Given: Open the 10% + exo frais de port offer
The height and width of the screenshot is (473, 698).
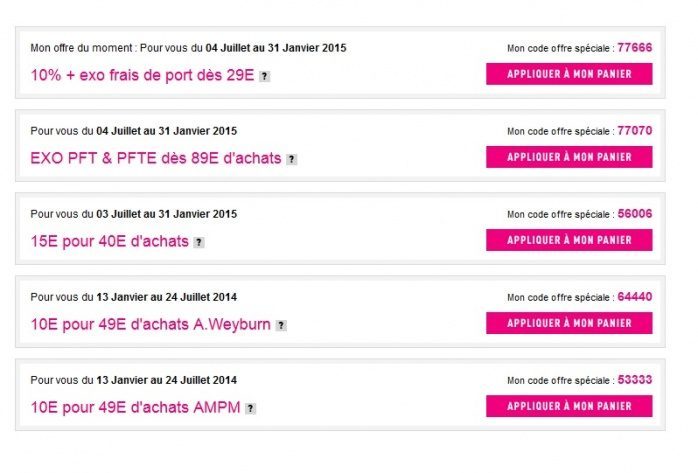Looking at the screenshot, I should (143, 75).
